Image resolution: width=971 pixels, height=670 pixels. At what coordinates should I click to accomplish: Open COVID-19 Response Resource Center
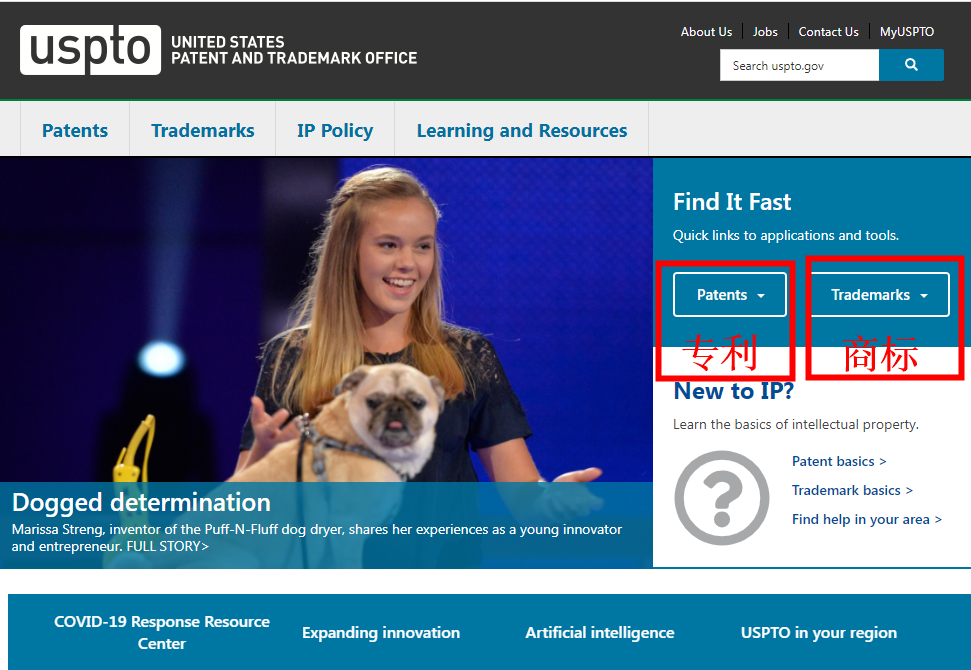162,632
